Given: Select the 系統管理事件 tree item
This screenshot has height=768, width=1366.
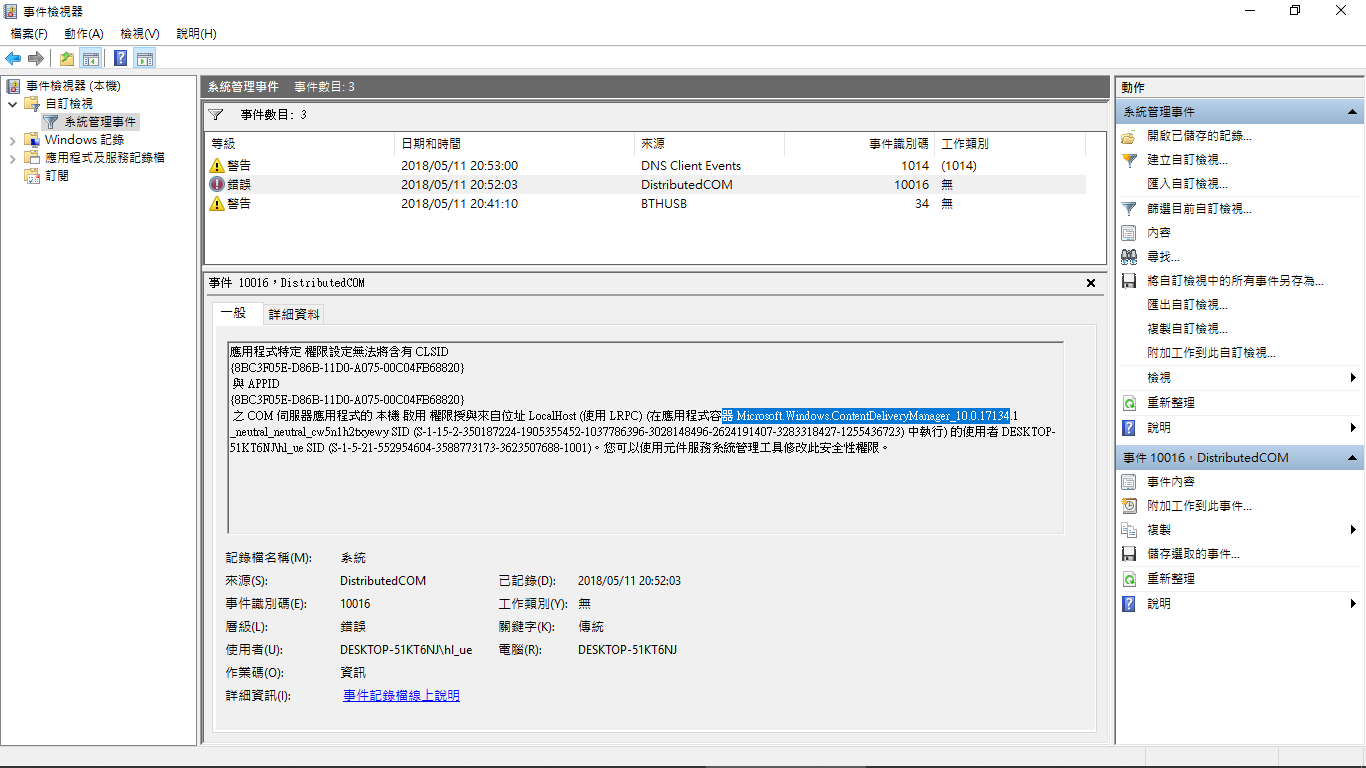Looking at the screenshot, I should click(100, 122).
